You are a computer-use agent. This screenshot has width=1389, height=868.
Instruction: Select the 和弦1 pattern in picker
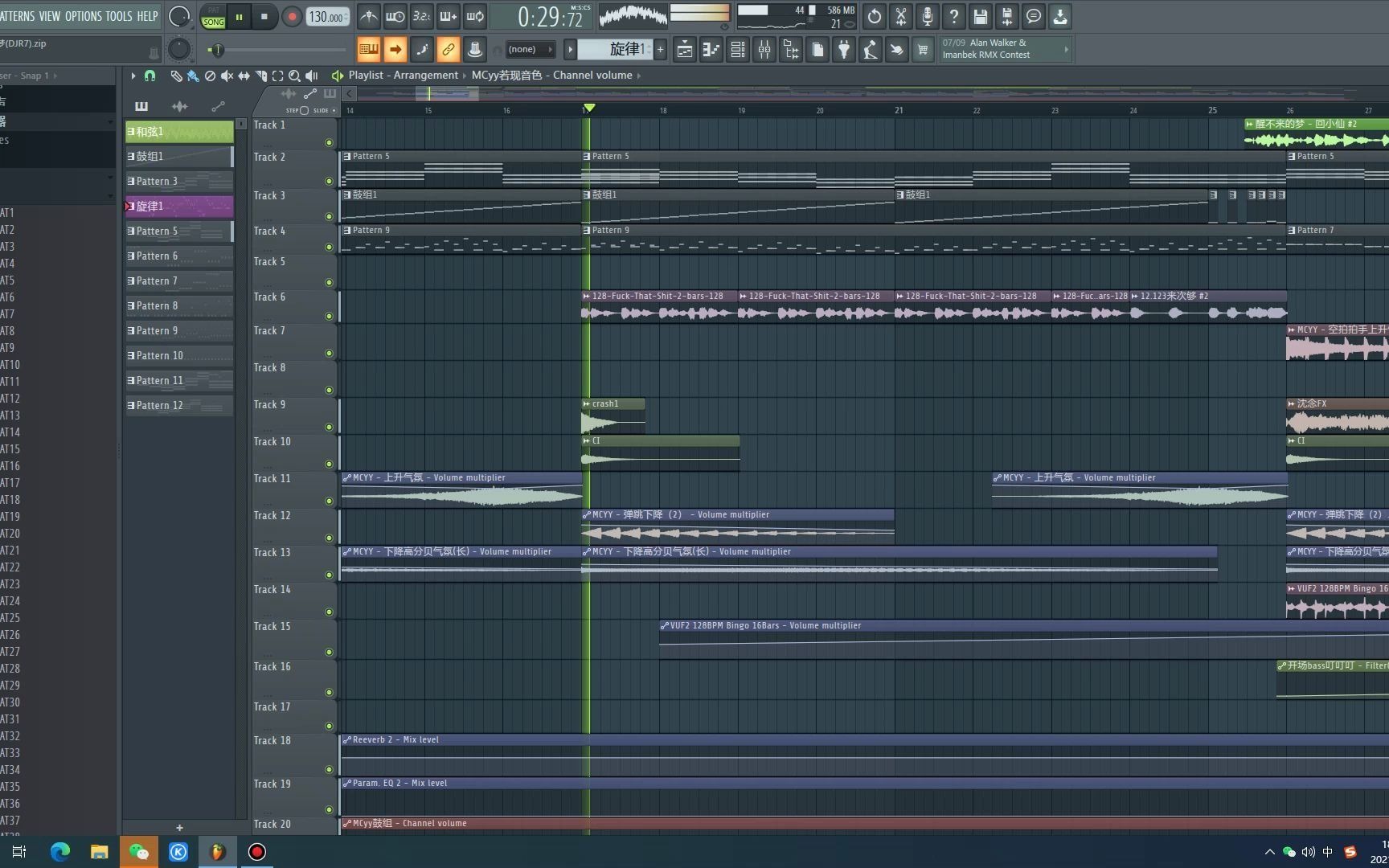(179, 132)
